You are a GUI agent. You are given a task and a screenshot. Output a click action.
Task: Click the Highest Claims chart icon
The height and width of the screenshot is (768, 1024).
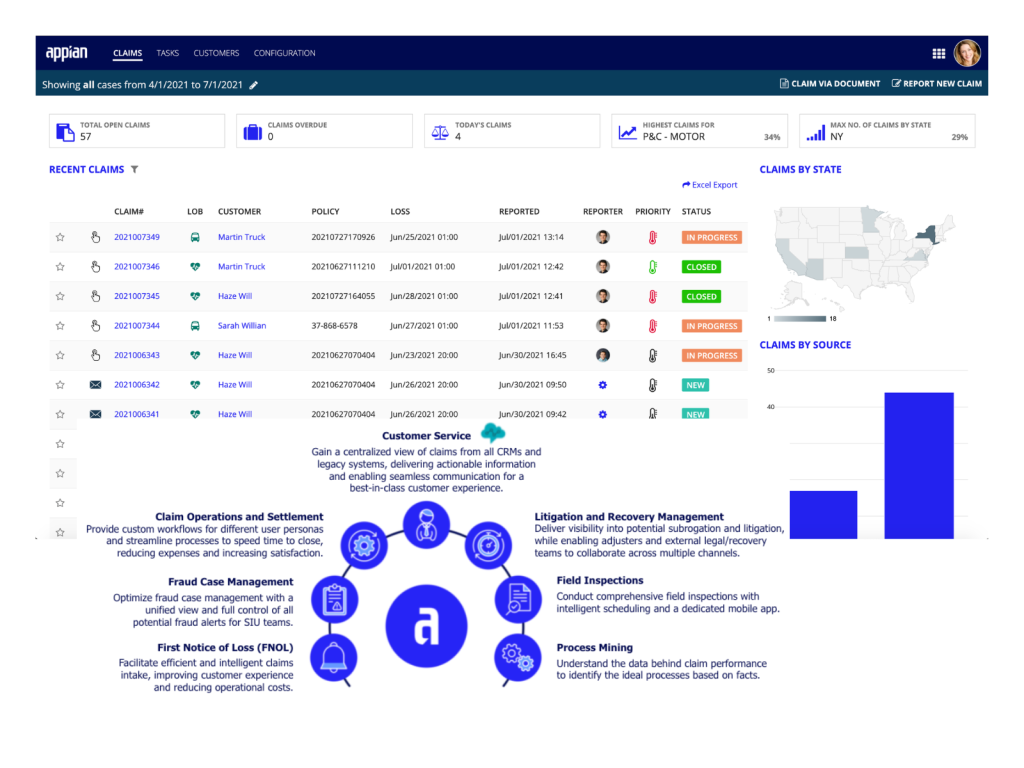click(x=628, y=133)
